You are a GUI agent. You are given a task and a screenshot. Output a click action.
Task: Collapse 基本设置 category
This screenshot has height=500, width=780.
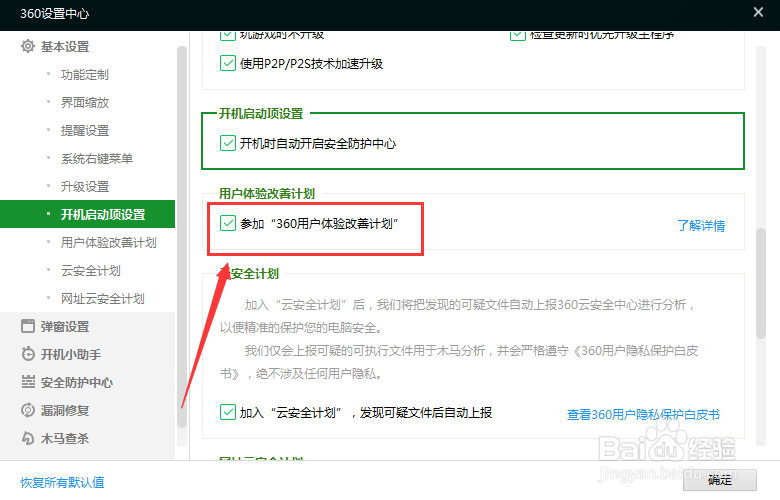65,46
